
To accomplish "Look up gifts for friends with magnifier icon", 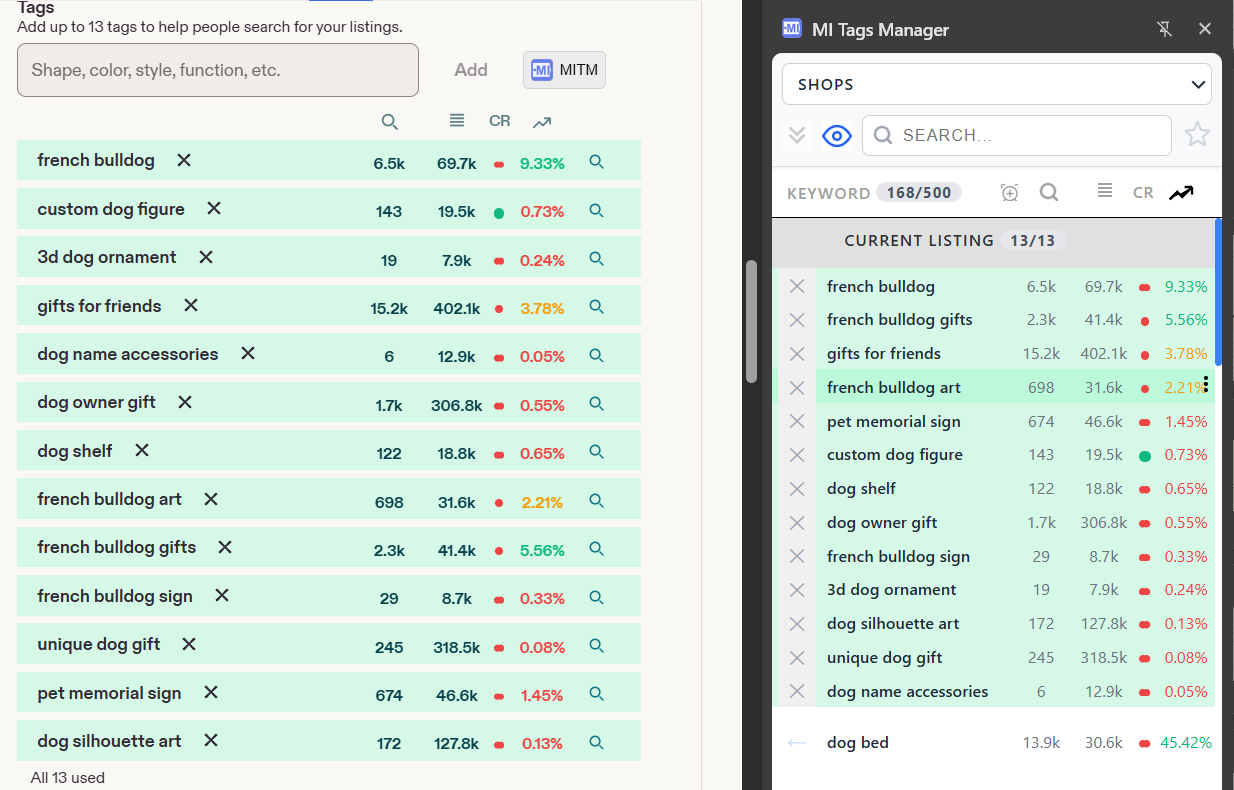I will (597, 307).
